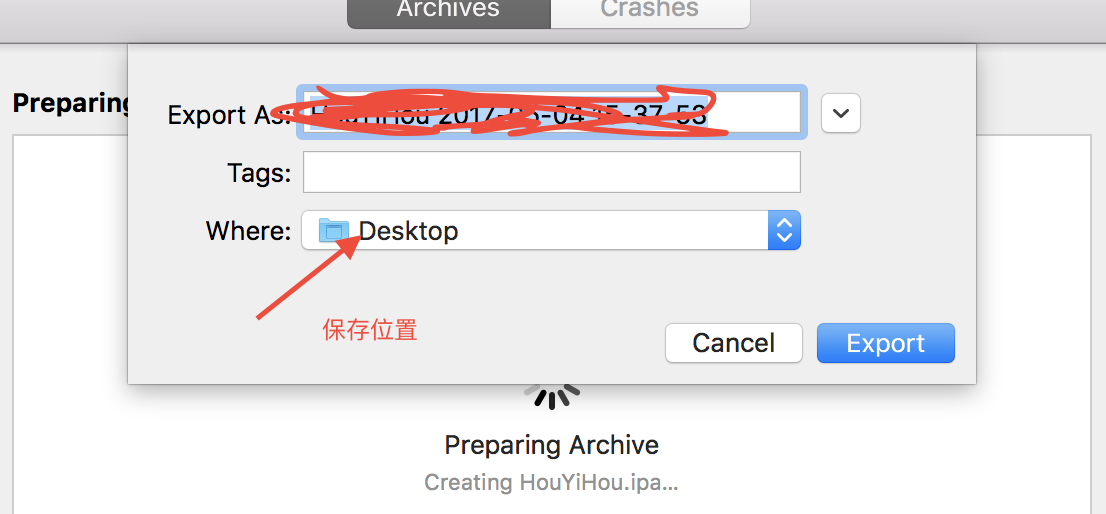Click the red 保存位置 annotation text
1106x514 pixels.
tap(370, 330)
